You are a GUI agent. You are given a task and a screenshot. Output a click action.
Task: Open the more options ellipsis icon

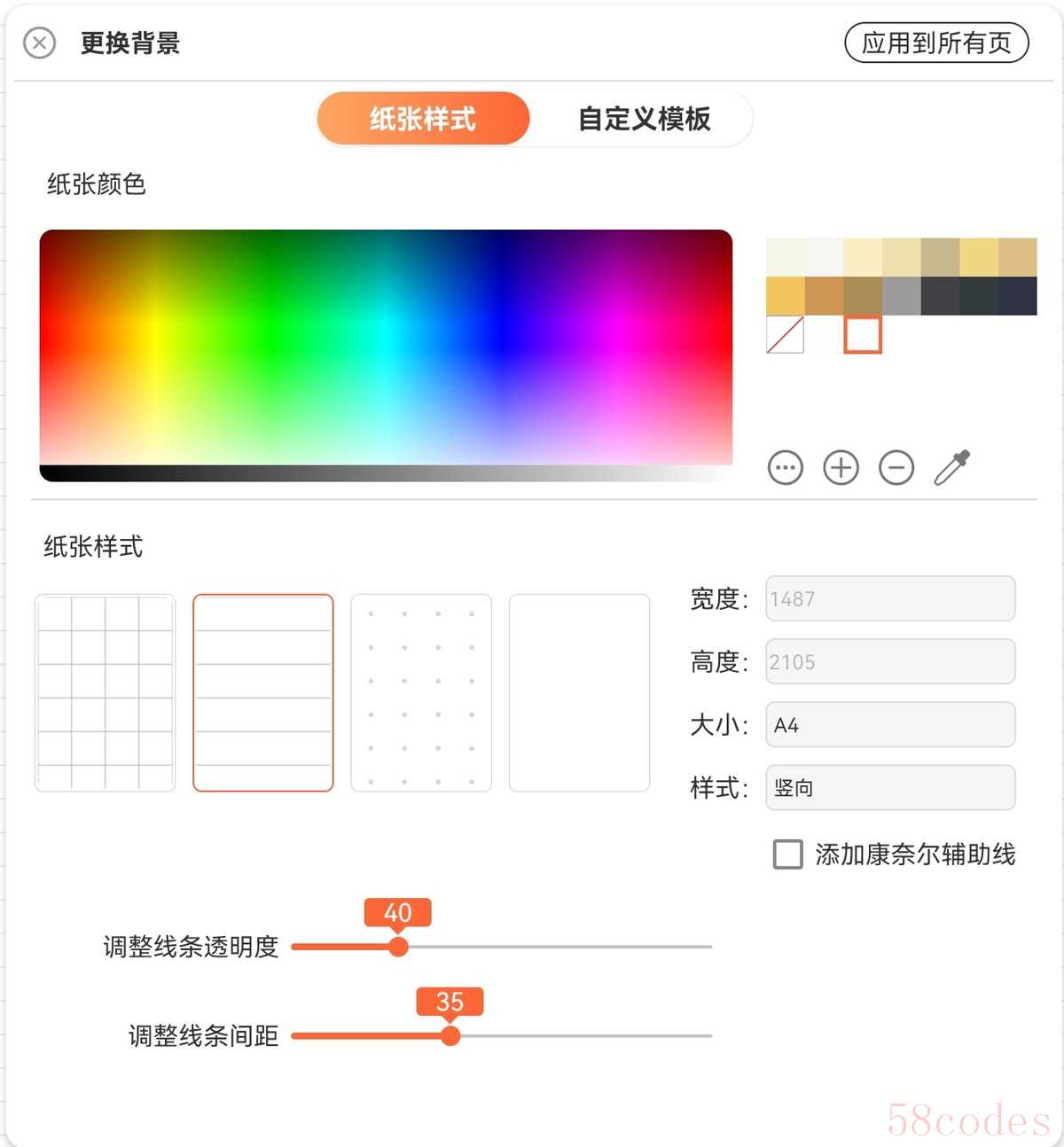[786, 467]
